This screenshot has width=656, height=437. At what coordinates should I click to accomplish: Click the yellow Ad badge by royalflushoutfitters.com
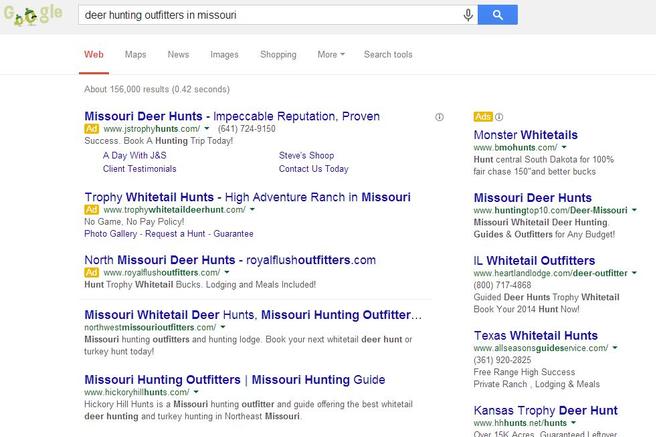tap(92, 273)
